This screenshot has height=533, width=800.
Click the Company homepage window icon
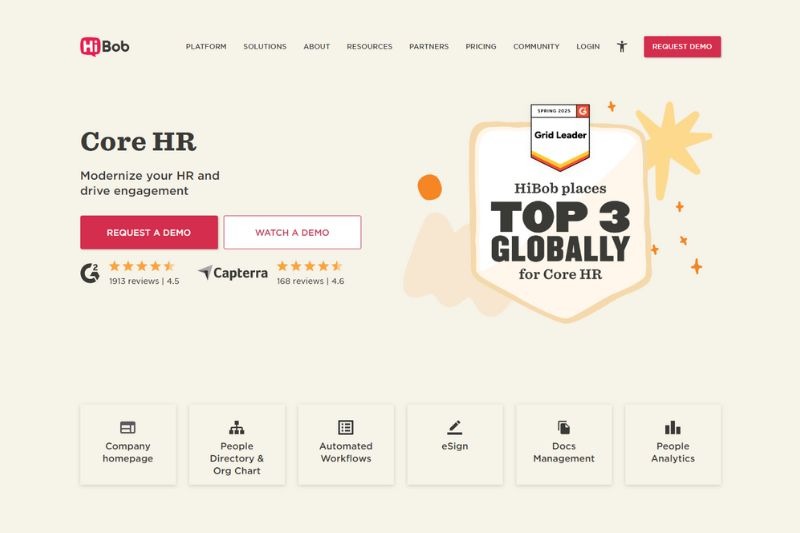(128, 427)
